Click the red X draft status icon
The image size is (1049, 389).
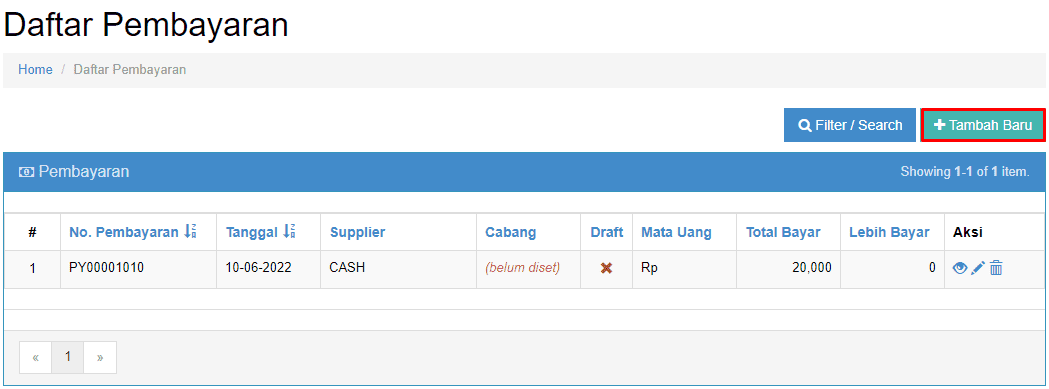606,268
